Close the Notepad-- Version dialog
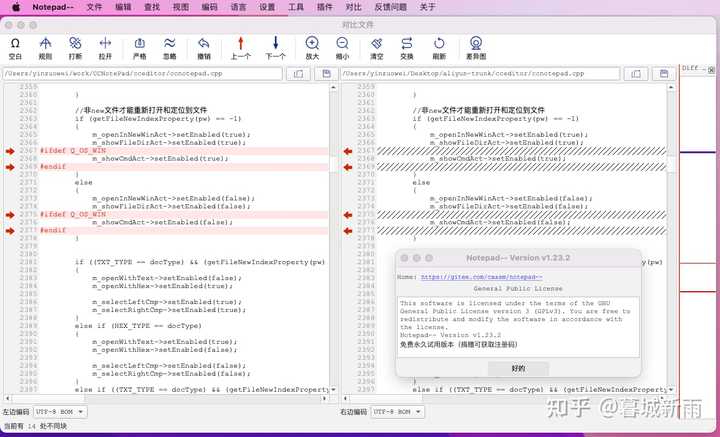 tap(405, 258)
